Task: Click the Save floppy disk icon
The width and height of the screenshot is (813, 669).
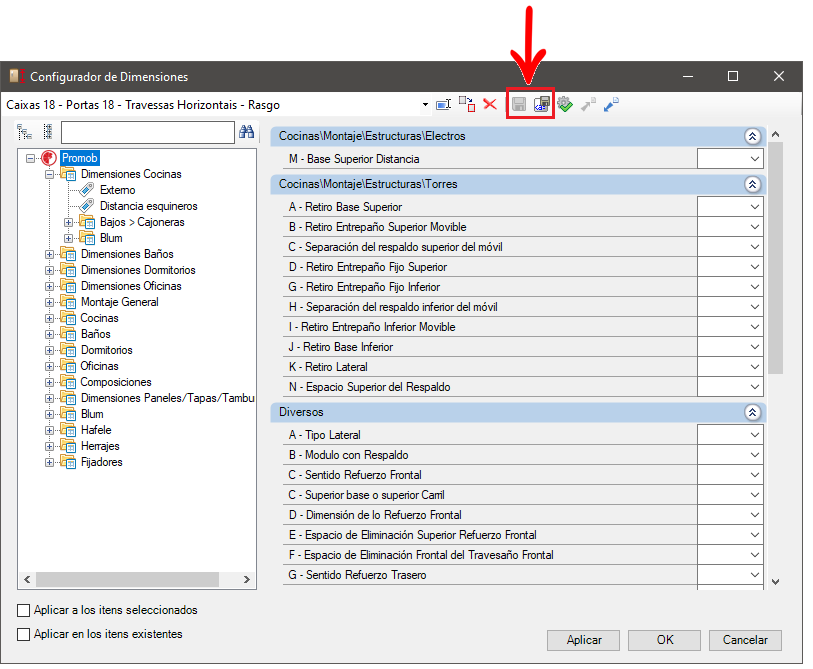Action: click(x=519, y=104)
